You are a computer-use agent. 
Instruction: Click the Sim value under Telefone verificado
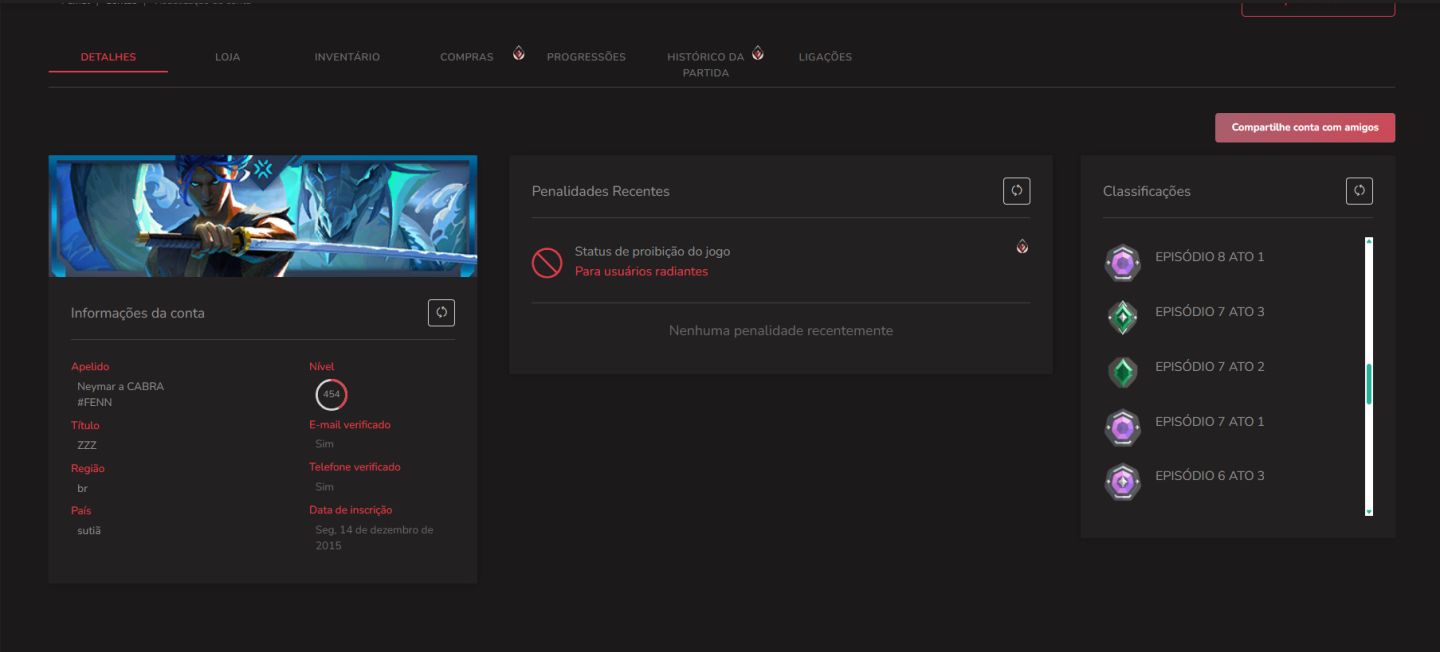point(324,487)
